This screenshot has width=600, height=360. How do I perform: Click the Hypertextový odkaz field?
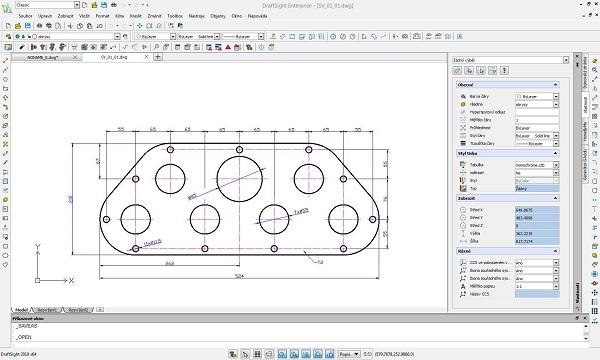pyautogui.click(x=537, y=112)
